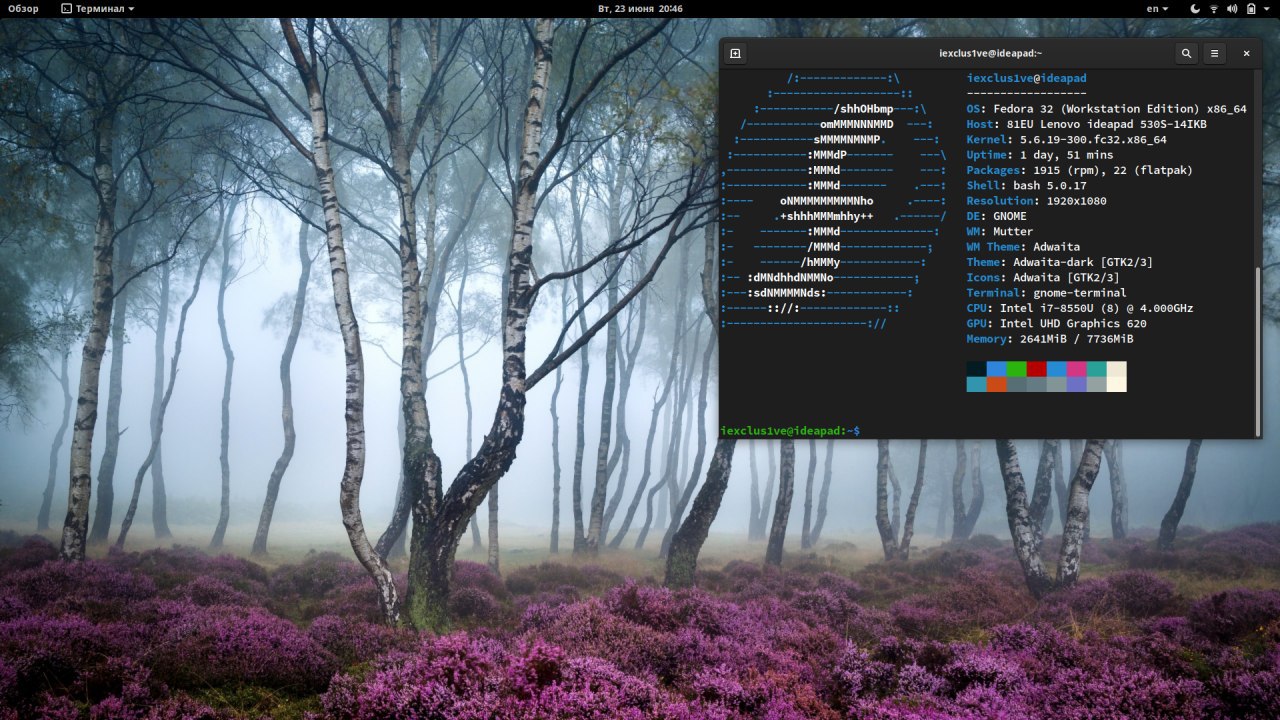Image resolution: width=1280 pixels, height=720 pixels.
Task: Click the Wi-Fi status icon
Action: (1214, 8)
